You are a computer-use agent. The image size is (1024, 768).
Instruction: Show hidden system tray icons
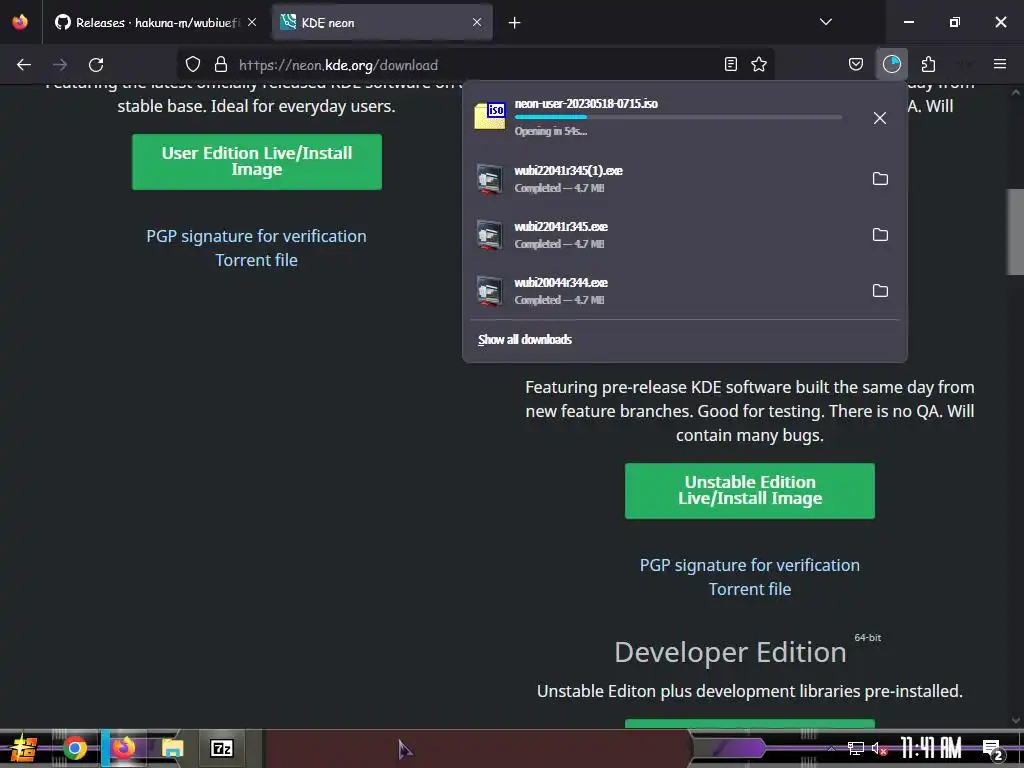coord(831,748)
